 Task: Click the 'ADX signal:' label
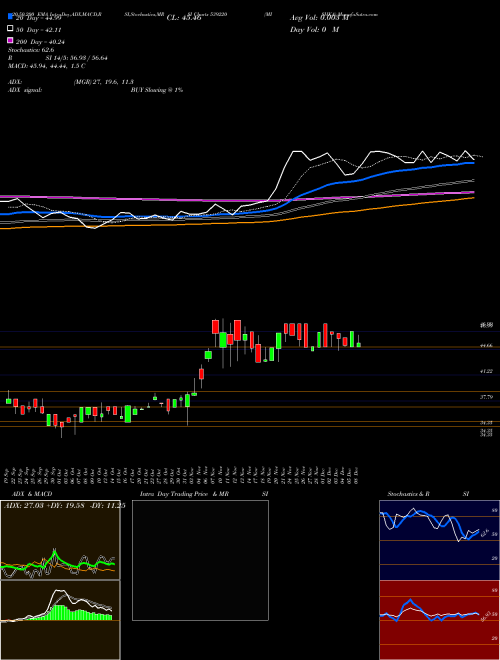point(25,90)
